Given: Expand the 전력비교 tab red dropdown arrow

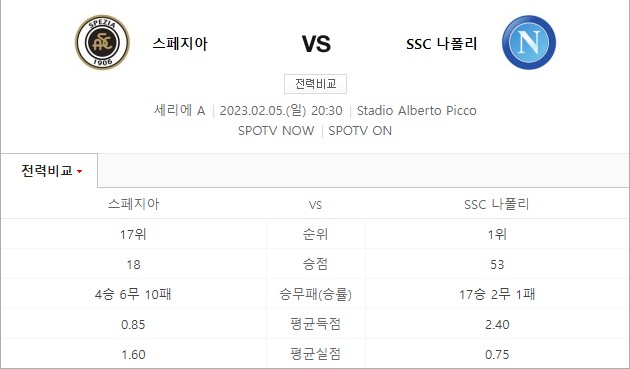Looking at the screenshot, I should coord(80,172).
